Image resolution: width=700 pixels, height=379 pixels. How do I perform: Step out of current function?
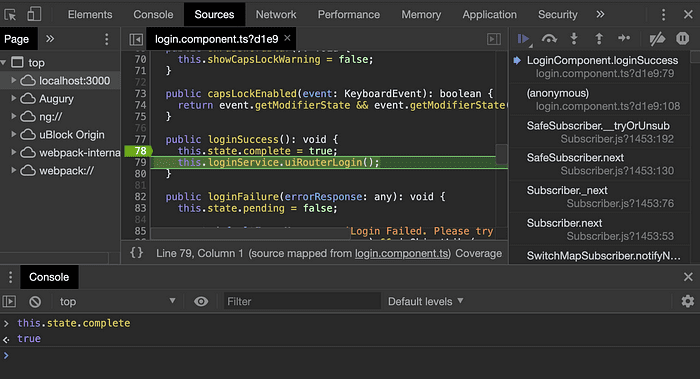point(599,39)
